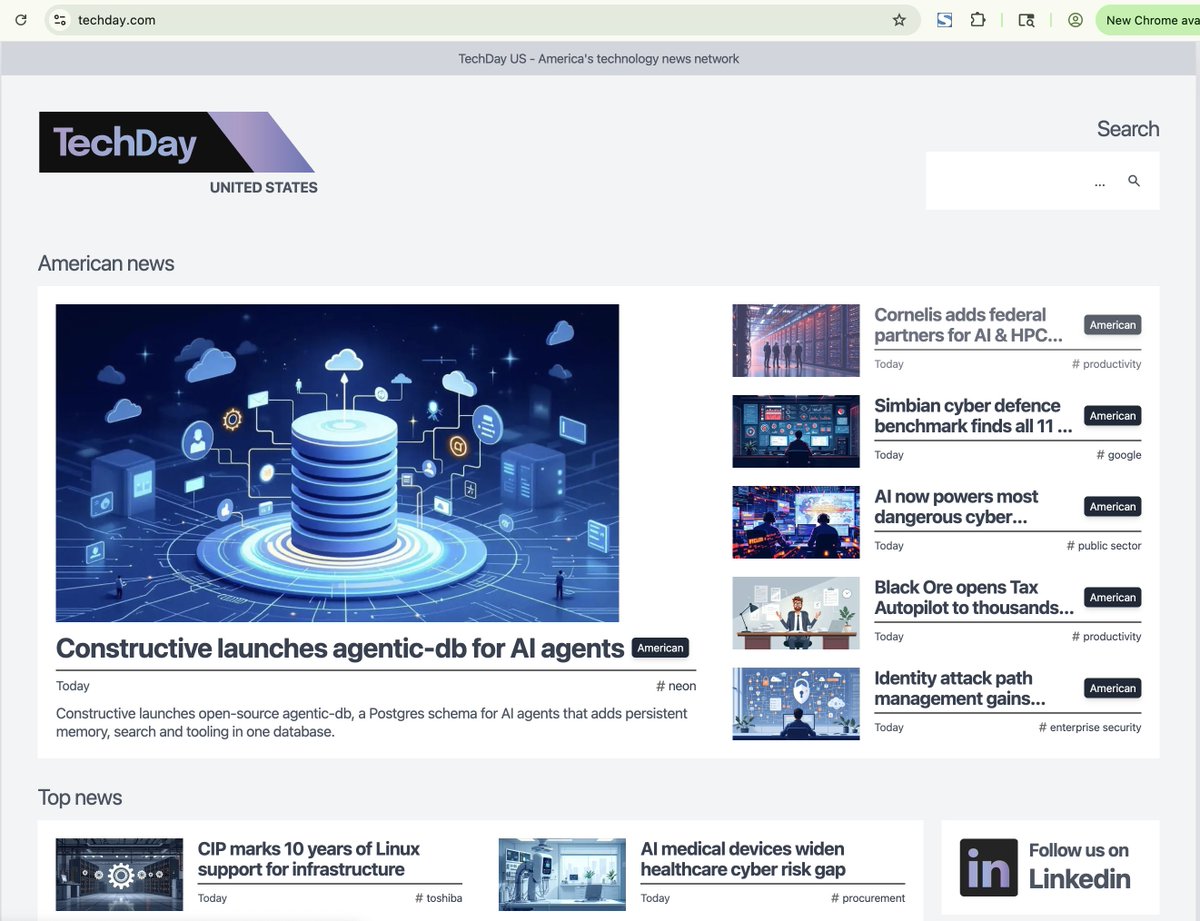The width and height of the screenshot is (1200, 921).
Task: Open the # google tag
Action: click(1118, 455)
